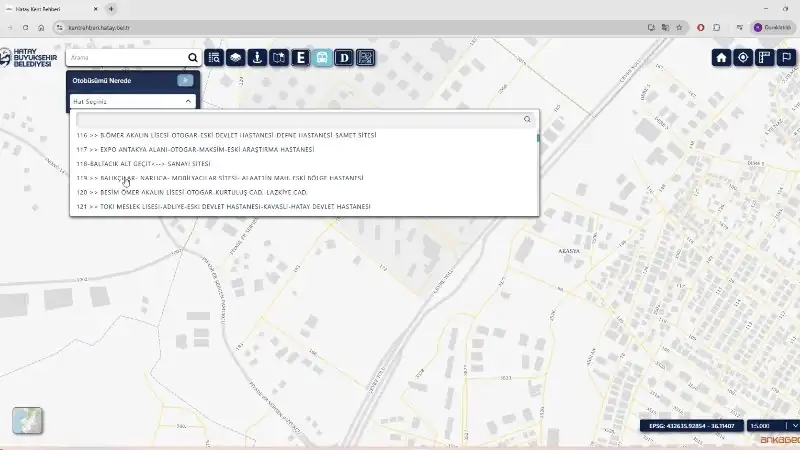Open the basemap switcher thumbnail
800x450 pixels.
(x=27, y=421)
